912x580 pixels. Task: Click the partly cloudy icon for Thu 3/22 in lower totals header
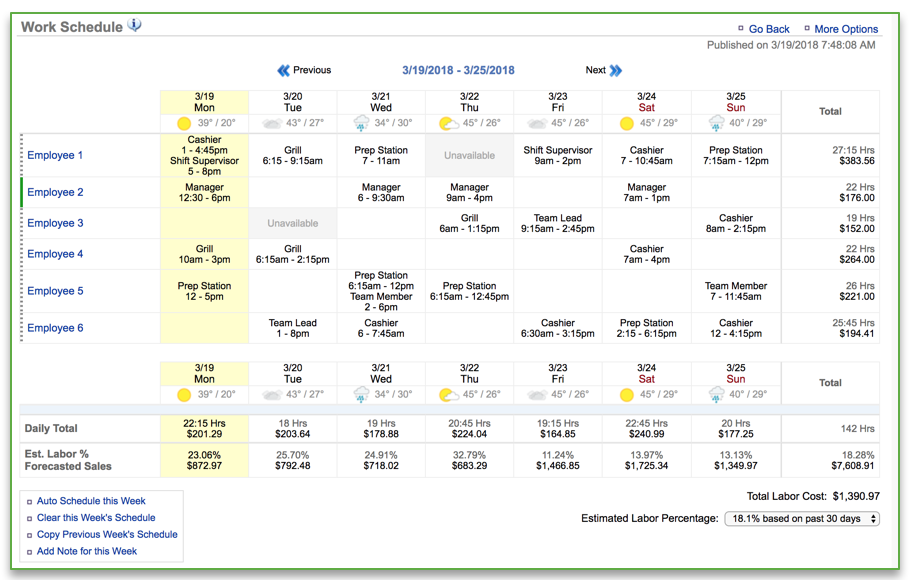click(448, 395)
